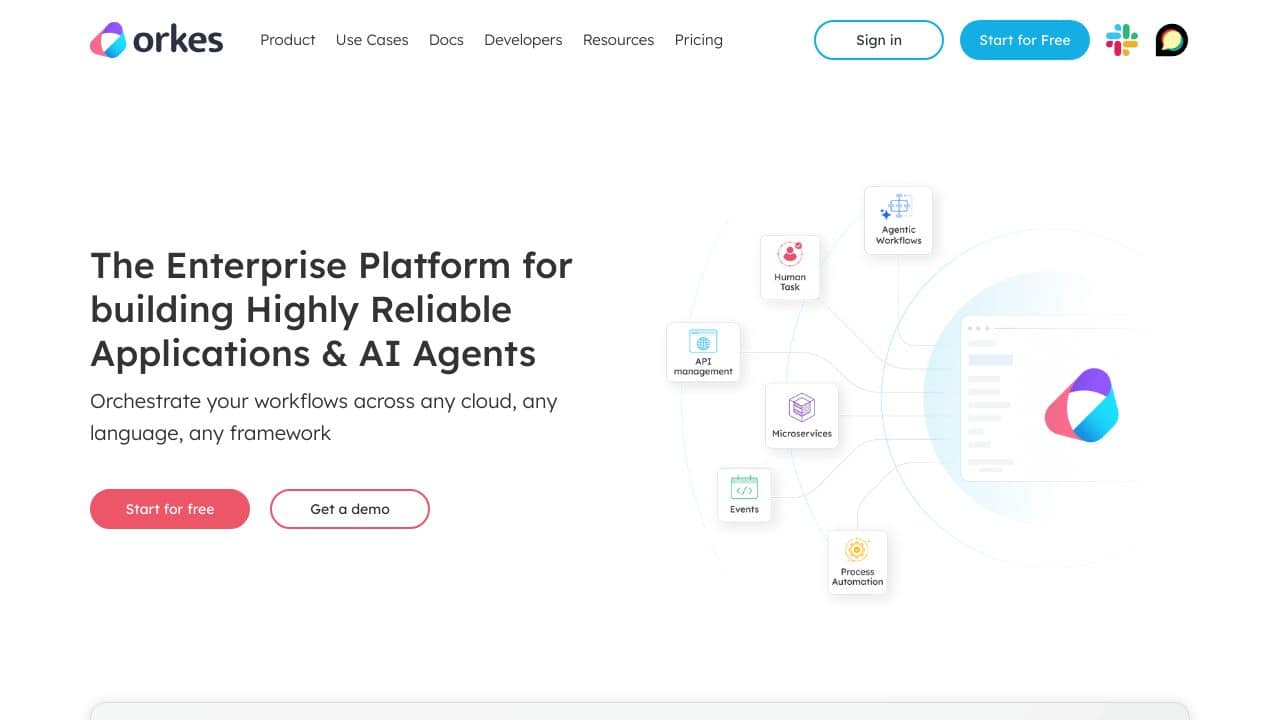This screenshot has width=1280, height=720.
Task: Go to Docs in the navigation
Action: (446, 40)
